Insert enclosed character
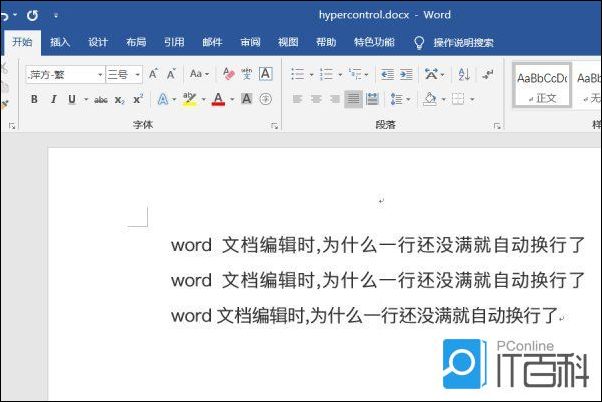Viewport: 602px width, 402px height. click(265, 99)
